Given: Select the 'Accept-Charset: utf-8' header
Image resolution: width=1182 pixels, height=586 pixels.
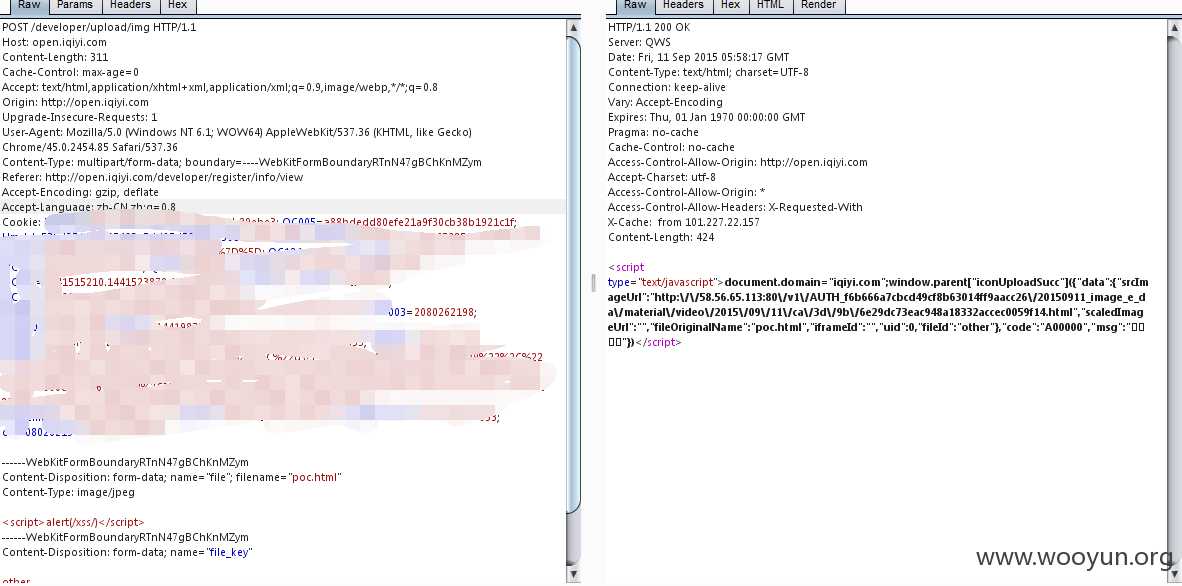Looking at the screenshot, I should (x=662, y=177).
